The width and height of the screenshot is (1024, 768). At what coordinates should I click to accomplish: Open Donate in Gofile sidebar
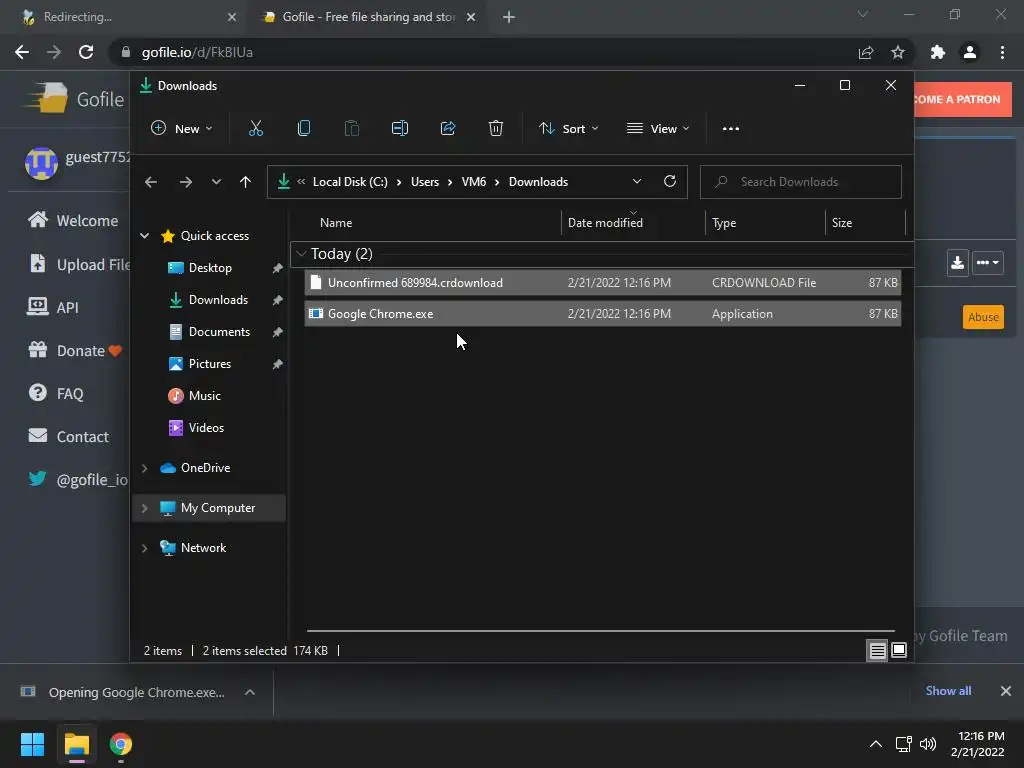(x=74, y=351)
